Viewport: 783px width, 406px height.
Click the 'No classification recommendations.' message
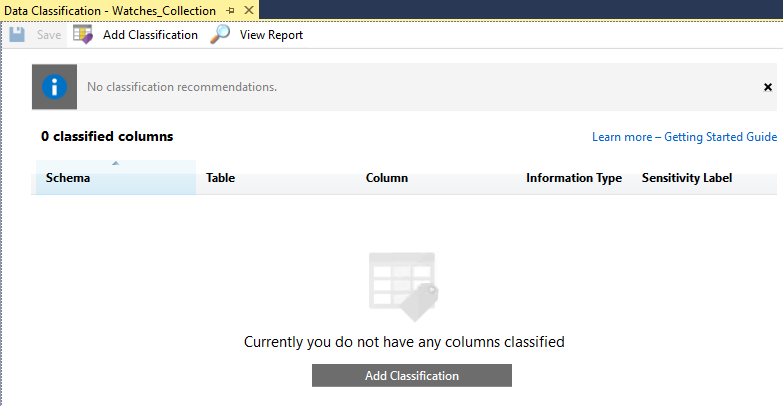pos(182,87)
